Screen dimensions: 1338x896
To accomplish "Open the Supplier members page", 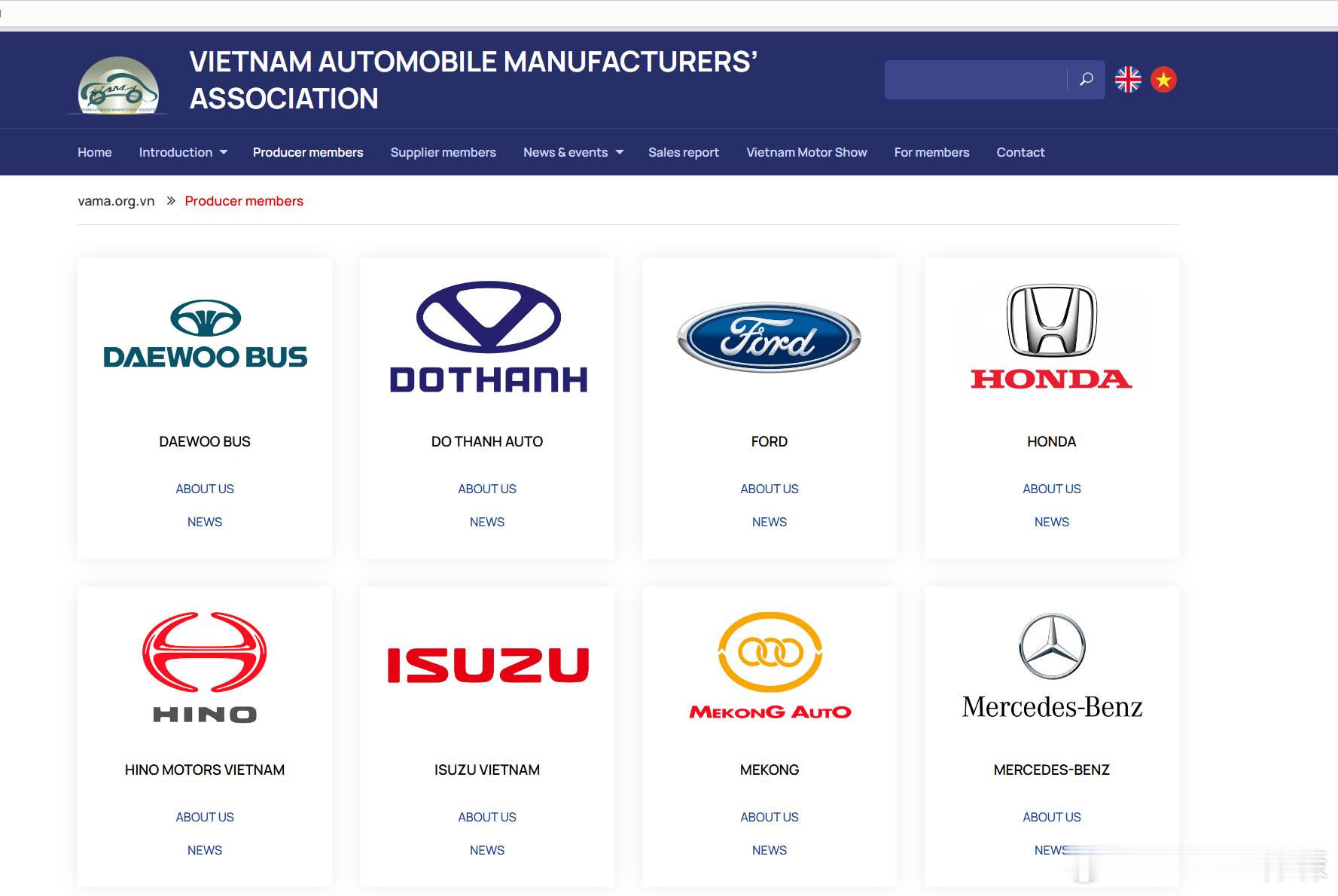I will [443, 152].
